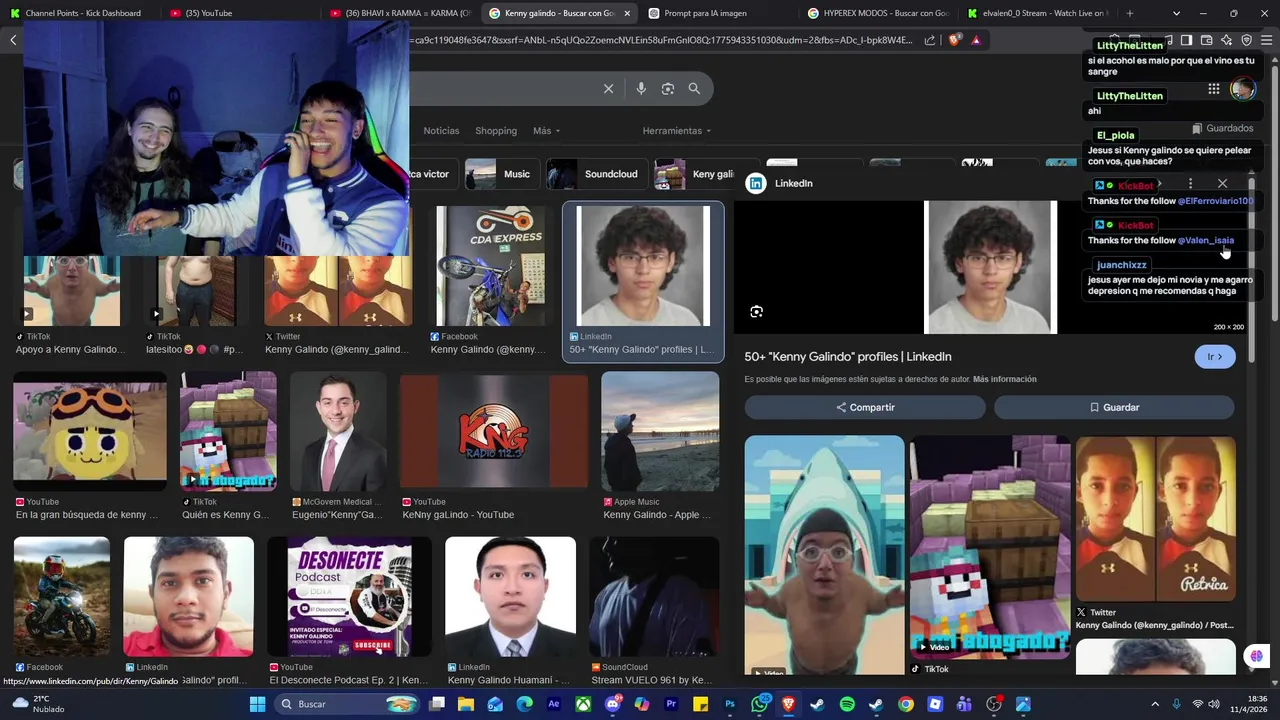Screen dimensions: 1280x720
Task: Open the KNG Radio YouTube image result
Action: 493,432
